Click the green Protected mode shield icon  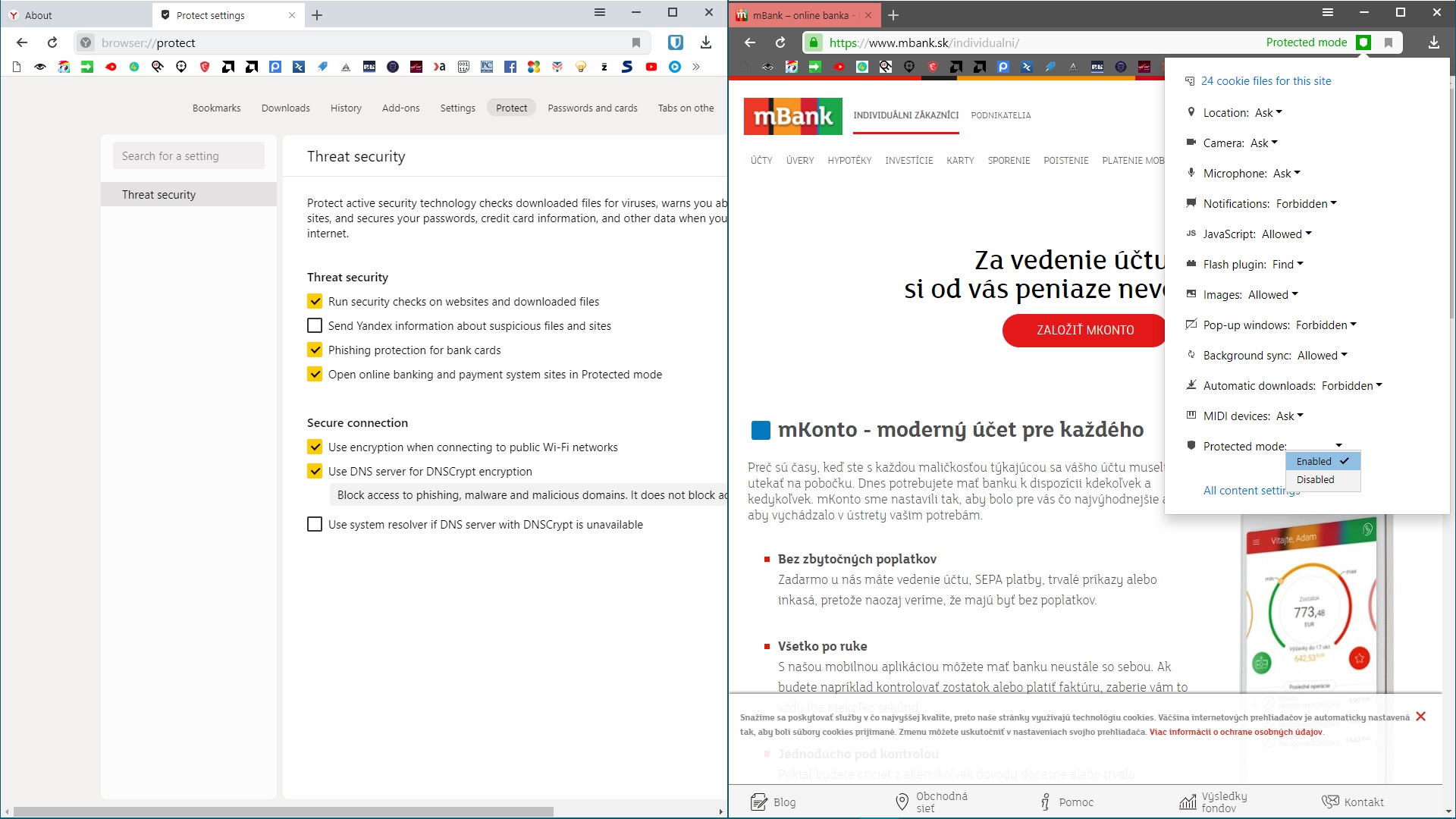click(1363, 42)
